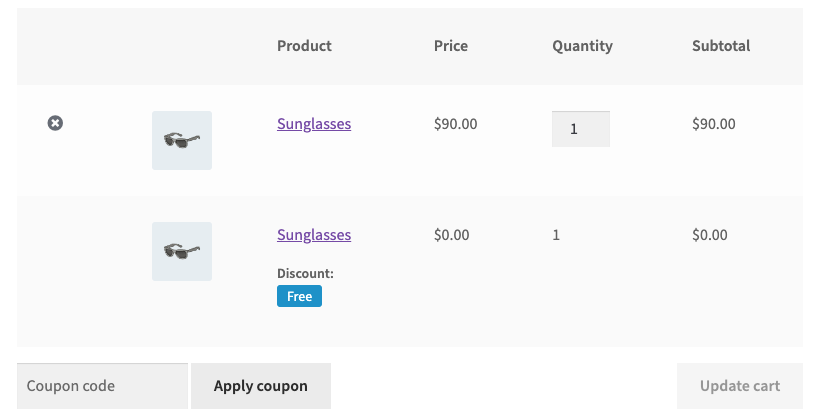The image size is (815, 415).
Task: Remove the first Sunglasses item from cart
Action: 56,123
